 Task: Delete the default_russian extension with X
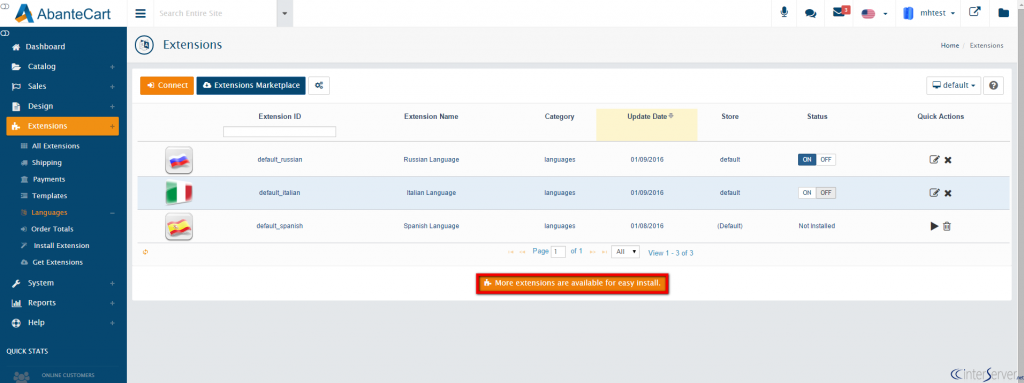948,159
